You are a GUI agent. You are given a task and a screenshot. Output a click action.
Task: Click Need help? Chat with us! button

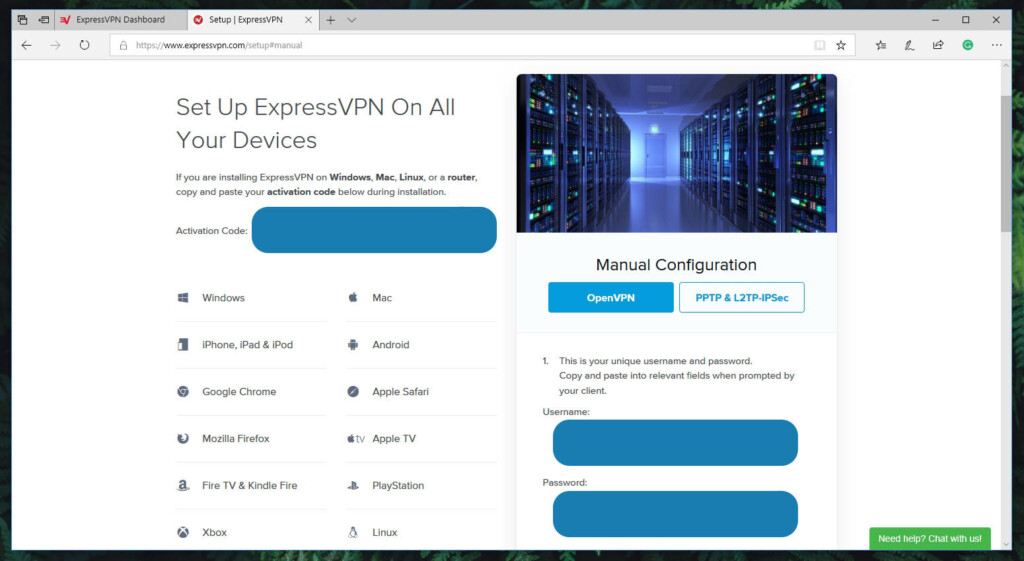pos(930,539)
